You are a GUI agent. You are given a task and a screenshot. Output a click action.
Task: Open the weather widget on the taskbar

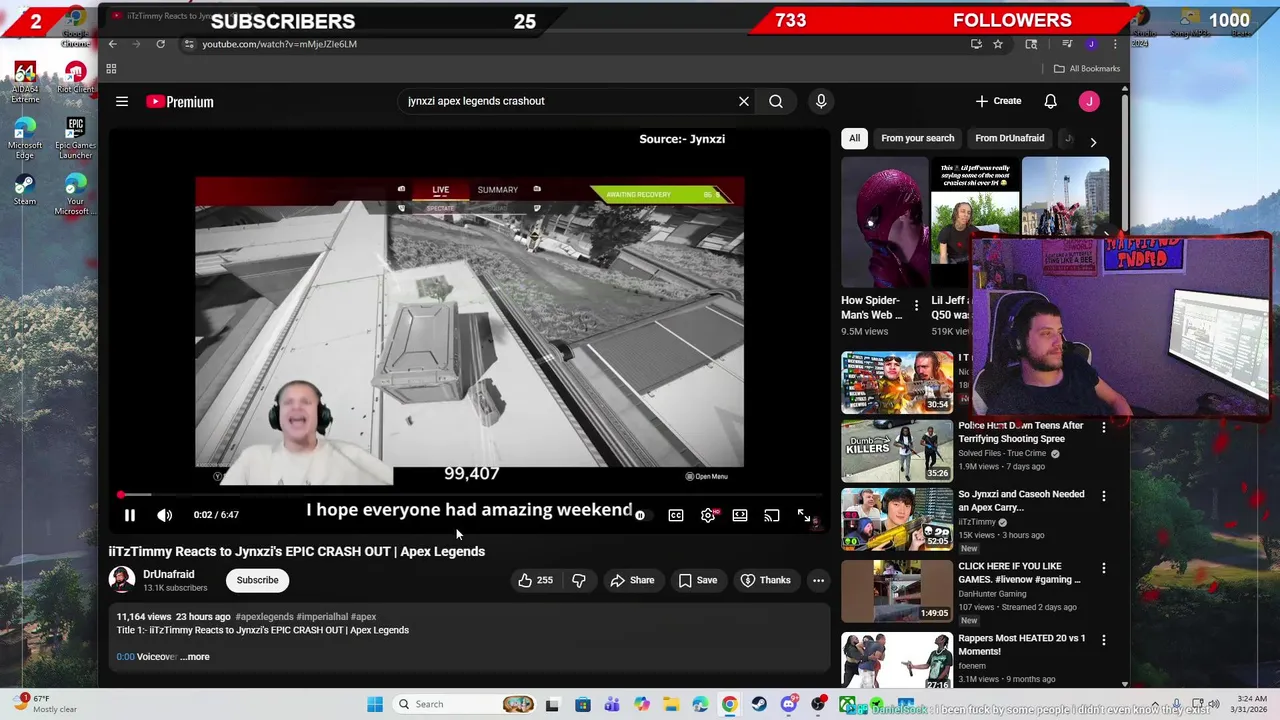[45, 704]
